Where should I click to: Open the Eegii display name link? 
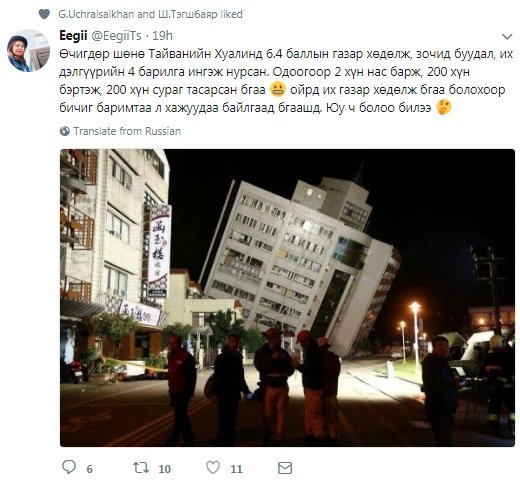(73, 36)
